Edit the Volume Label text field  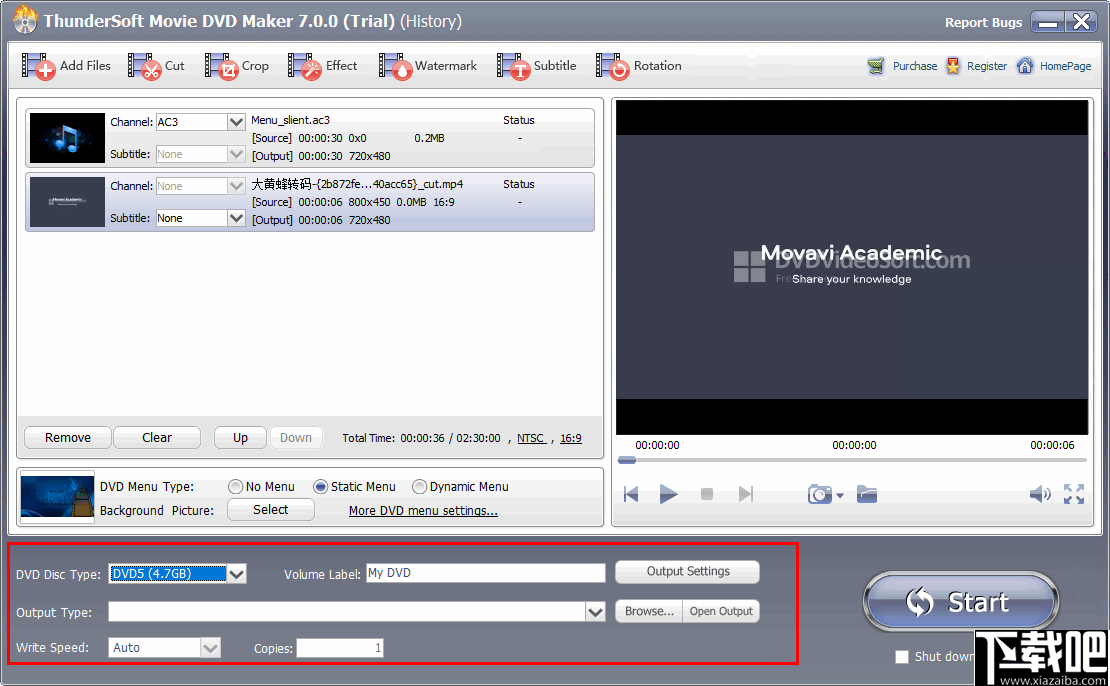(x=485, y=572)
